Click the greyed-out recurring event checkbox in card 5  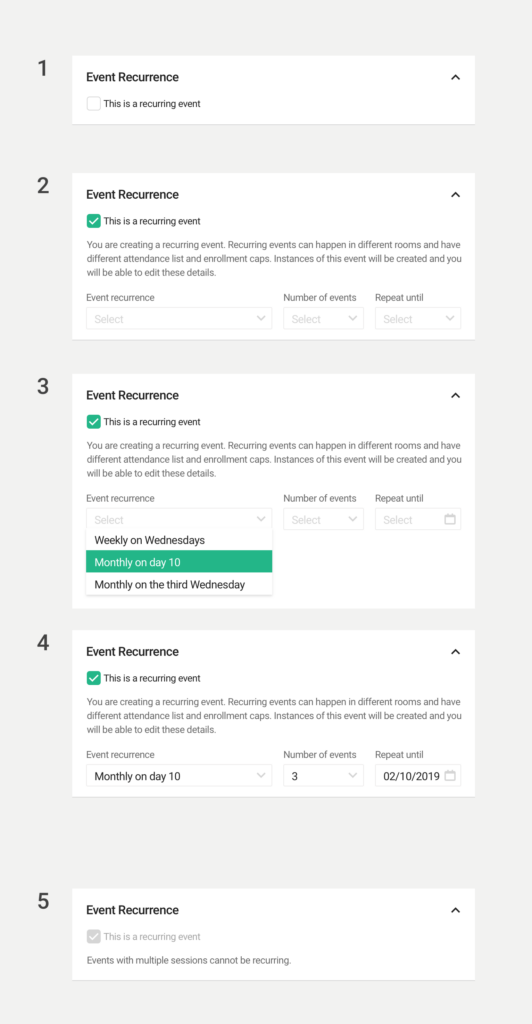(x=93, y=936)
